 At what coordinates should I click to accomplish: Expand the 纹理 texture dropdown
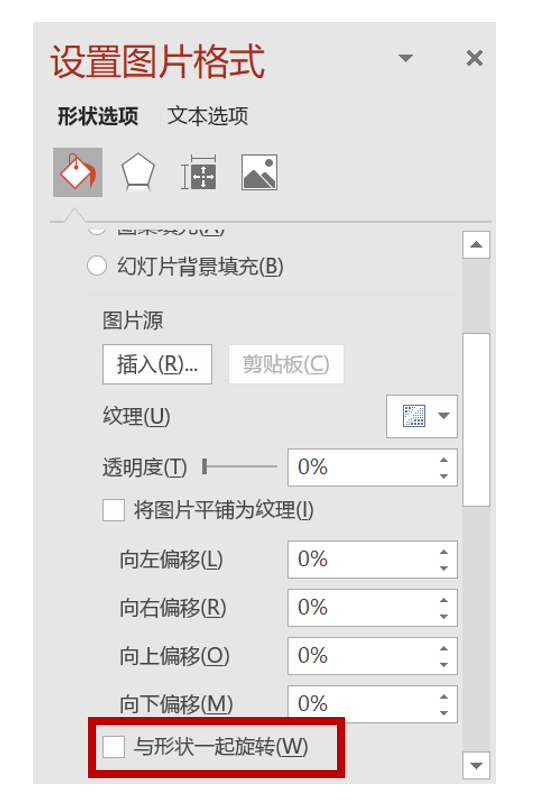click(444, 416)
